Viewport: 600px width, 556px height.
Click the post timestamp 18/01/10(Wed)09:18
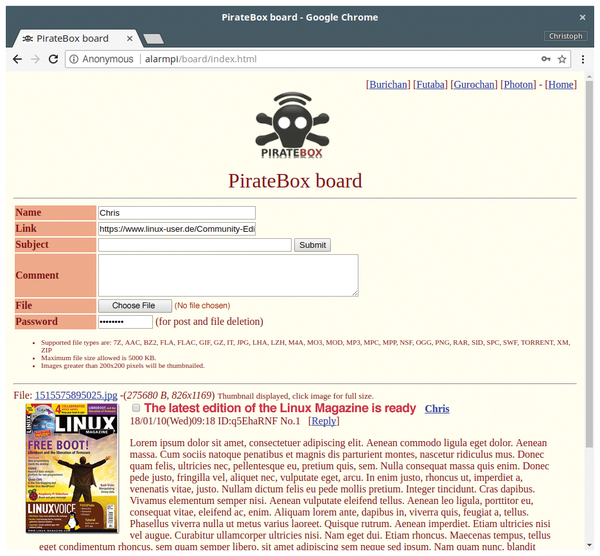click(173, 421)
